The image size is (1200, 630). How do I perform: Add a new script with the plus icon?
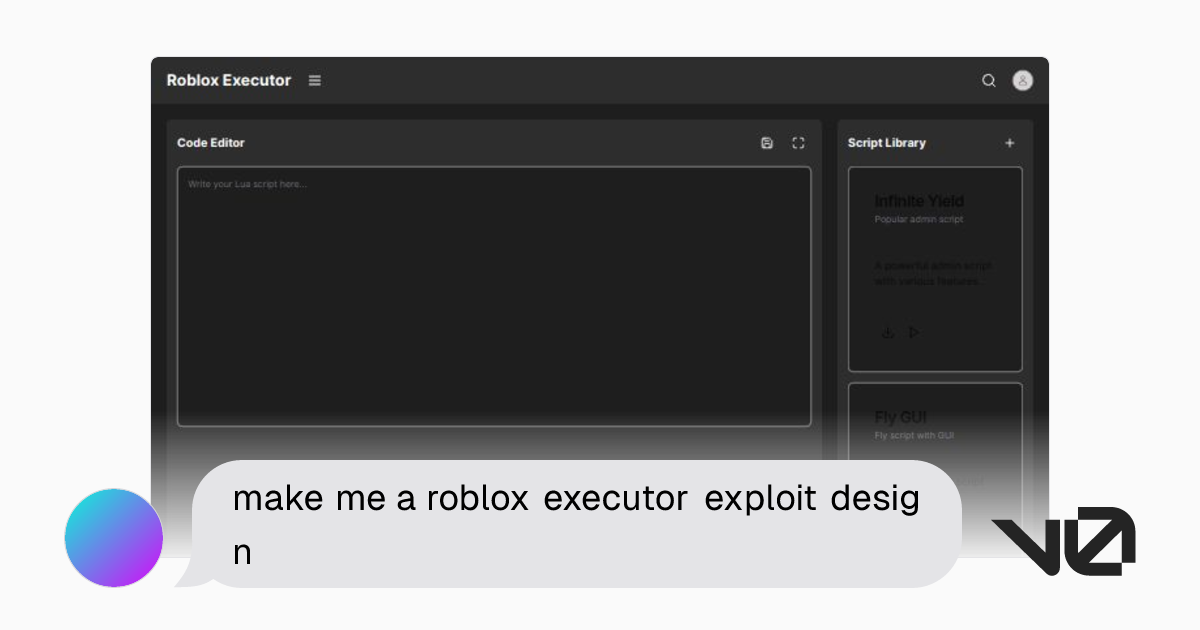pos(1009,143)
